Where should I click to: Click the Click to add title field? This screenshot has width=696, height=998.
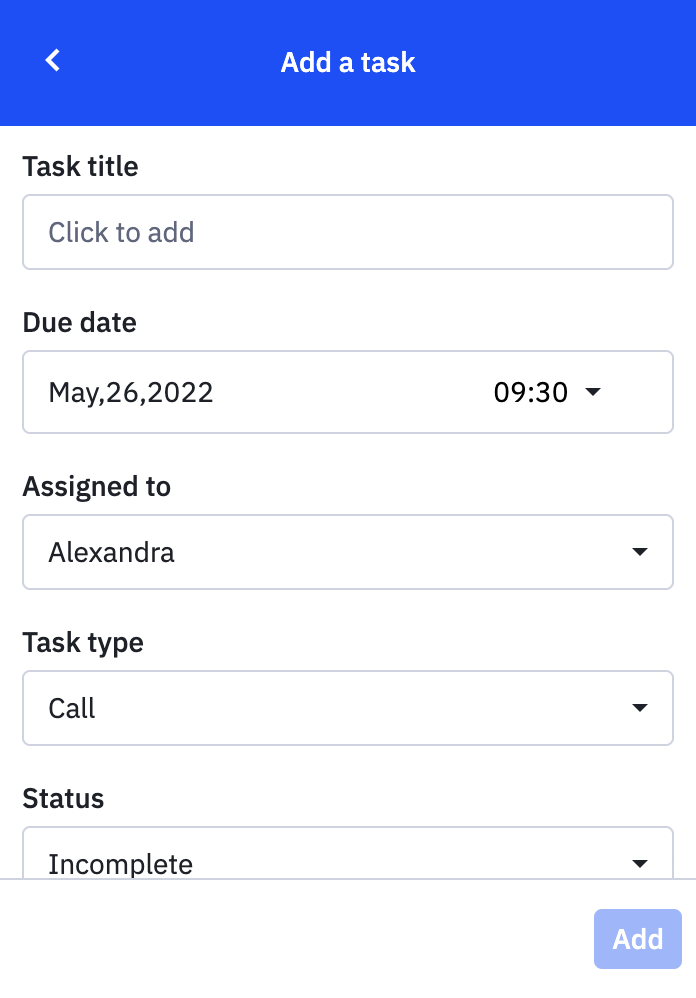pos(348,232)
